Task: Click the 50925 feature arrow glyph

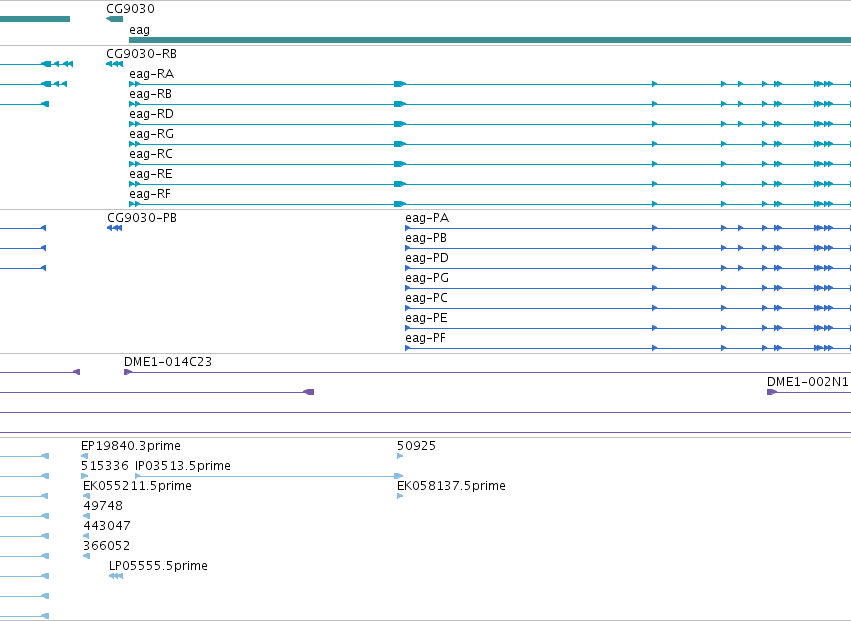Action: pyautogui.click(x=400, y=456)
